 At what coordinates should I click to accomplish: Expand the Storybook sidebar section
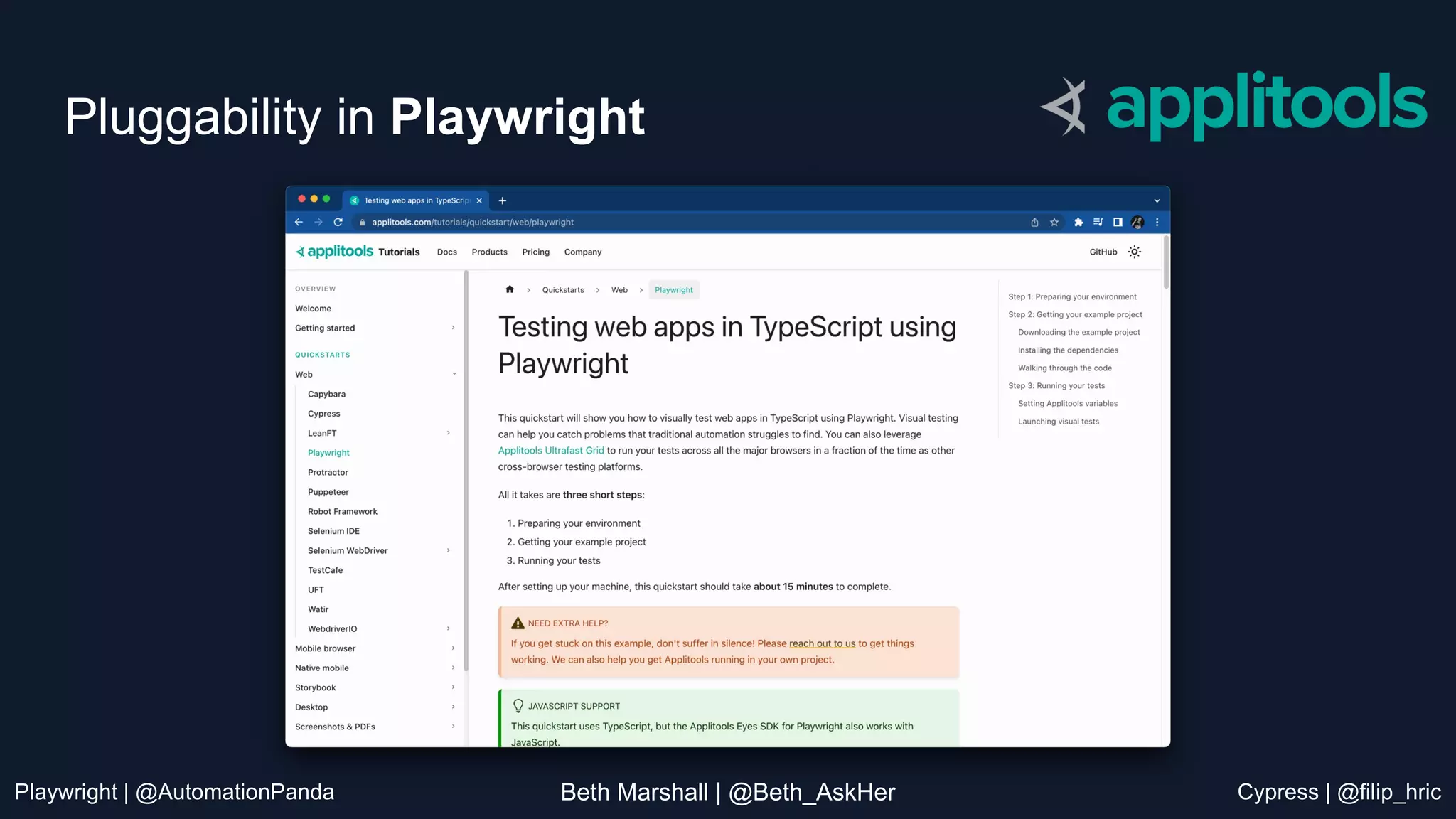(x=453, y=687)
